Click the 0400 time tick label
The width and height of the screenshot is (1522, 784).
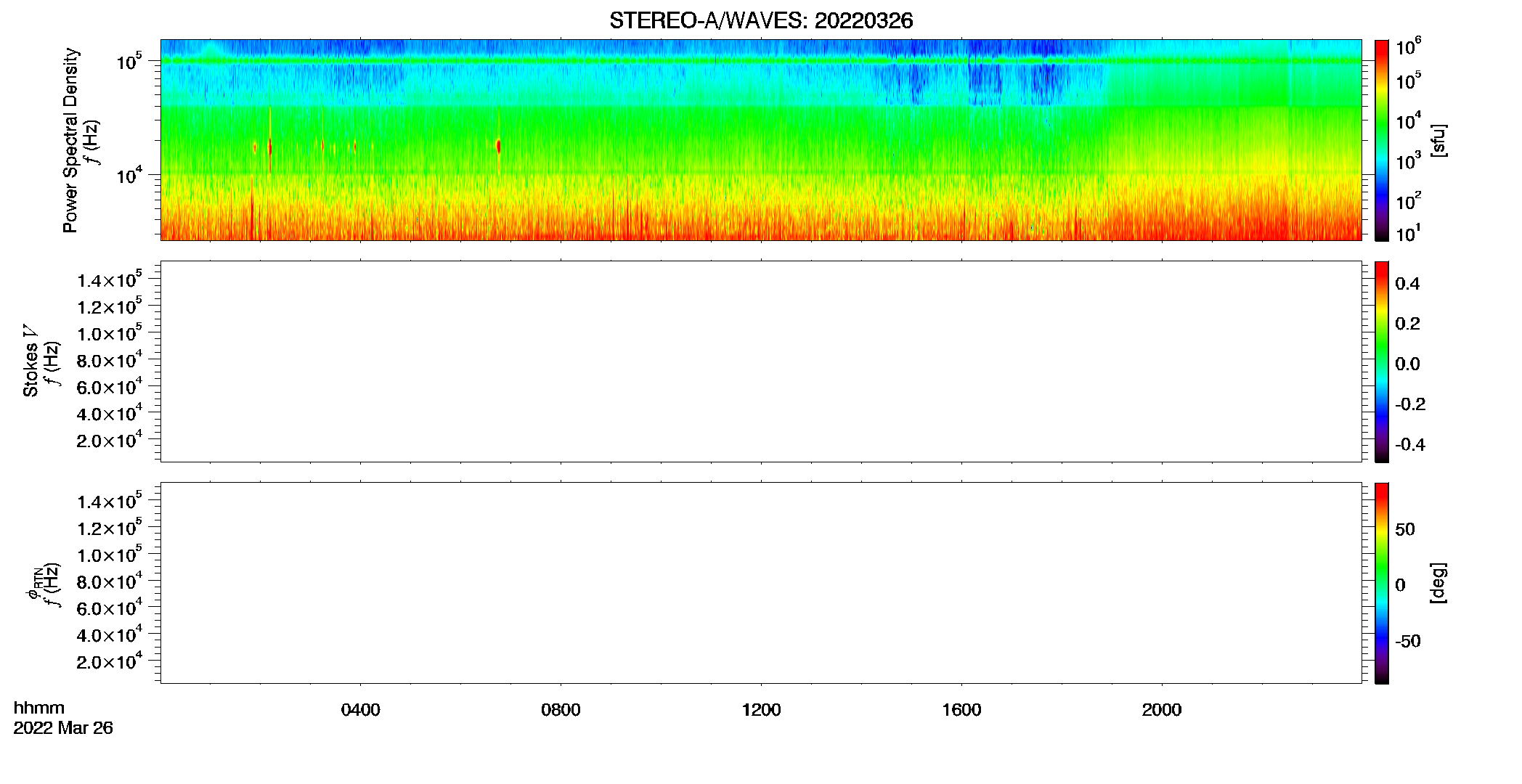point(361,710)
